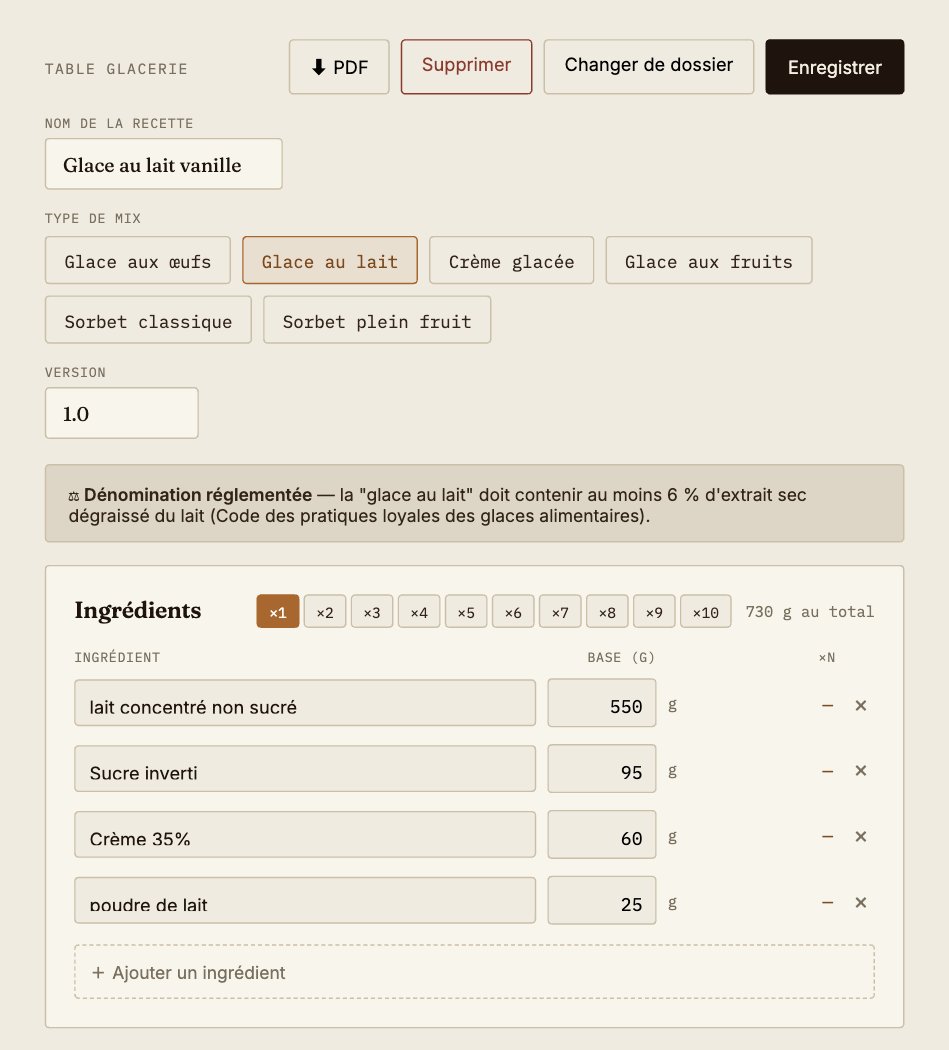The height and width of the screenshot is (1050, 949).
Task: Click the 550 g base quantity field
Action: click(x=602, y=703)
